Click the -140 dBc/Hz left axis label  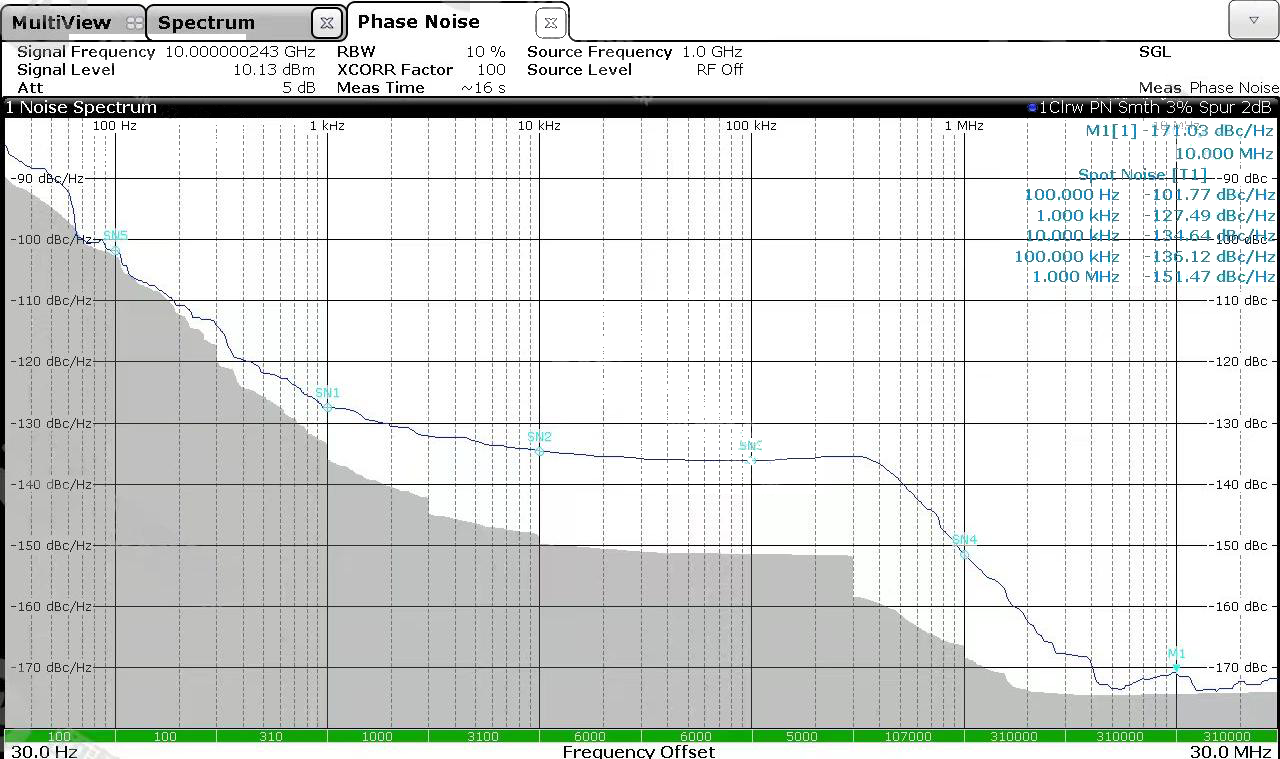[51, 484]
